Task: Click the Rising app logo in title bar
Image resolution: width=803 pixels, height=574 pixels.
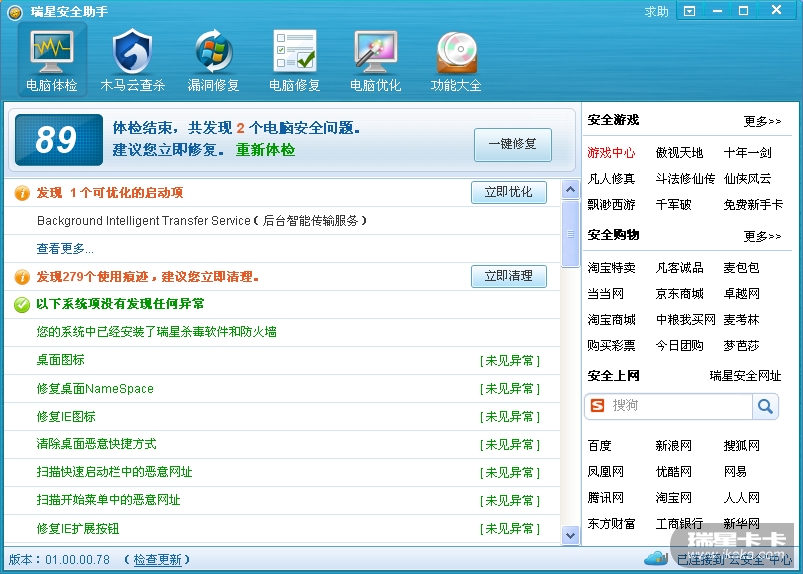Action: (x=15, y=12)
